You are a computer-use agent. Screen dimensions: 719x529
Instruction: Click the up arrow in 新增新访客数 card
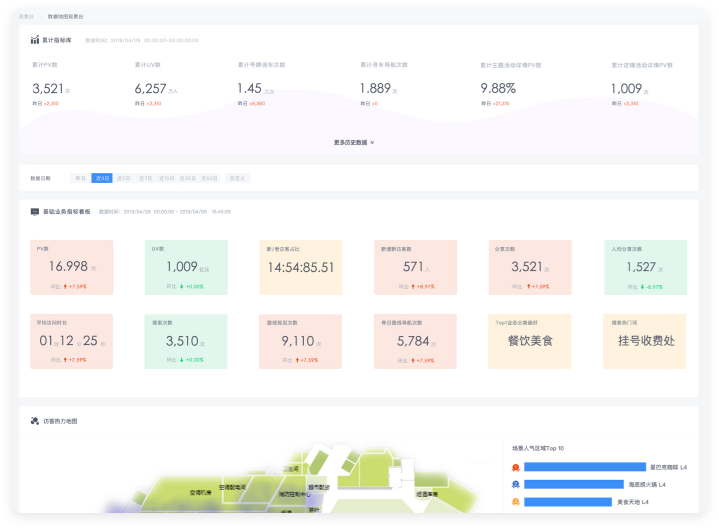point(413,287)
